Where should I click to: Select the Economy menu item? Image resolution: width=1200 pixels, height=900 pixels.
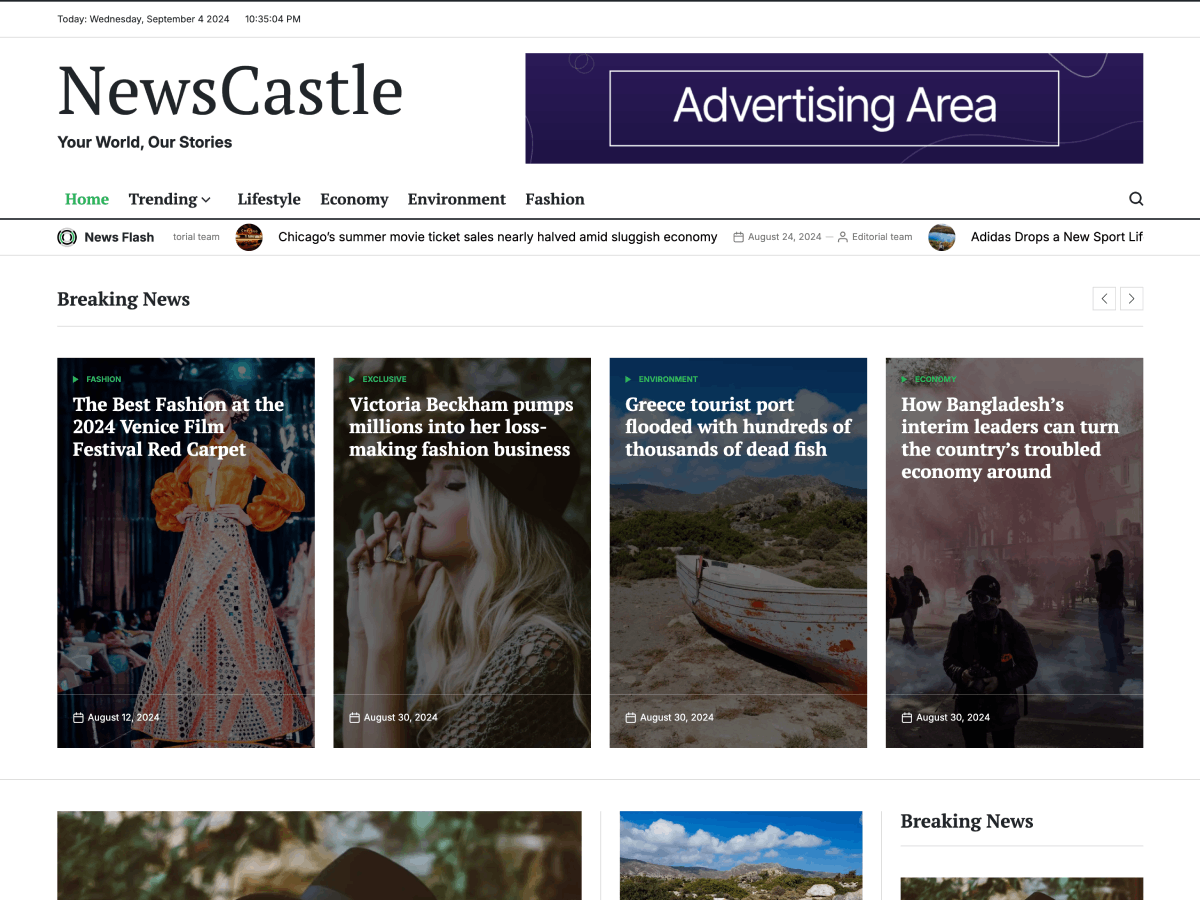pos(354,199)
